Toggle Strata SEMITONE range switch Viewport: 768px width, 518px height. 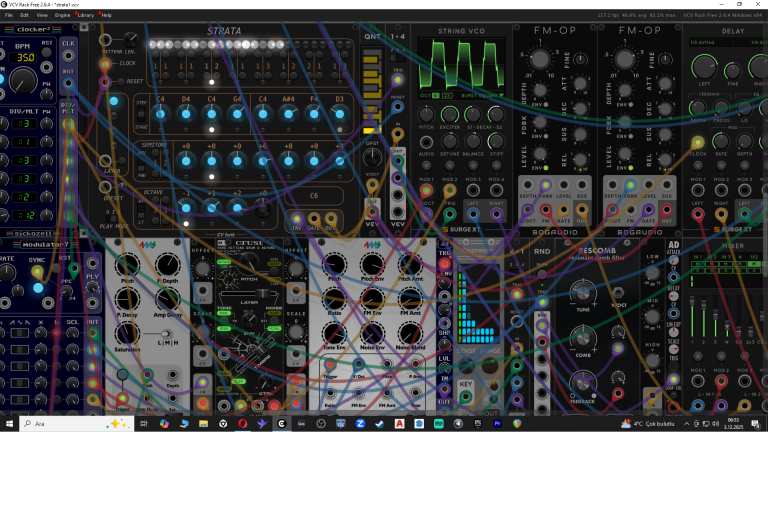pos(142,163)
